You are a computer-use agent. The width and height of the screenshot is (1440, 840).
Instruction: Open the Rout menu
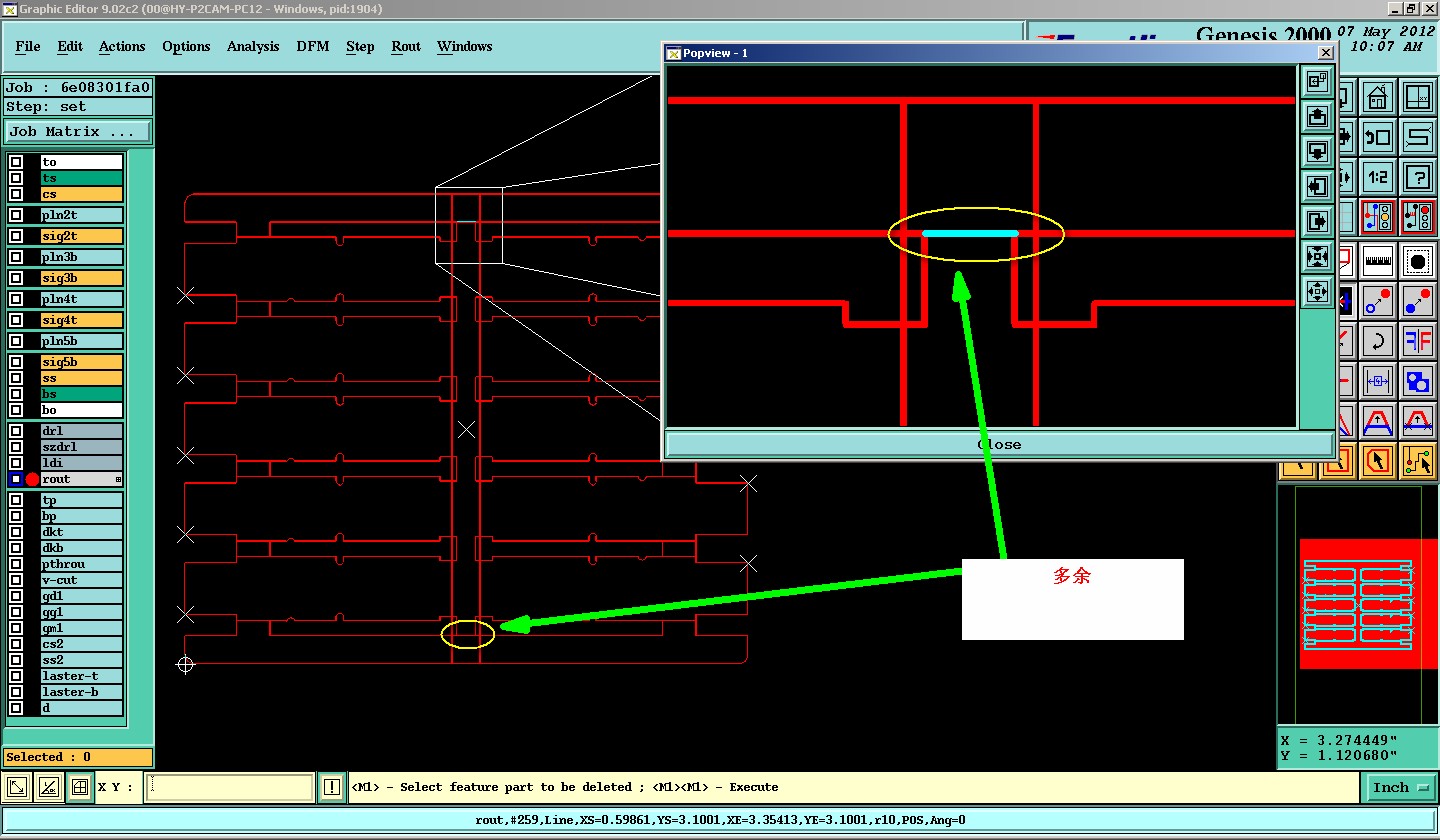click(406, 46)
